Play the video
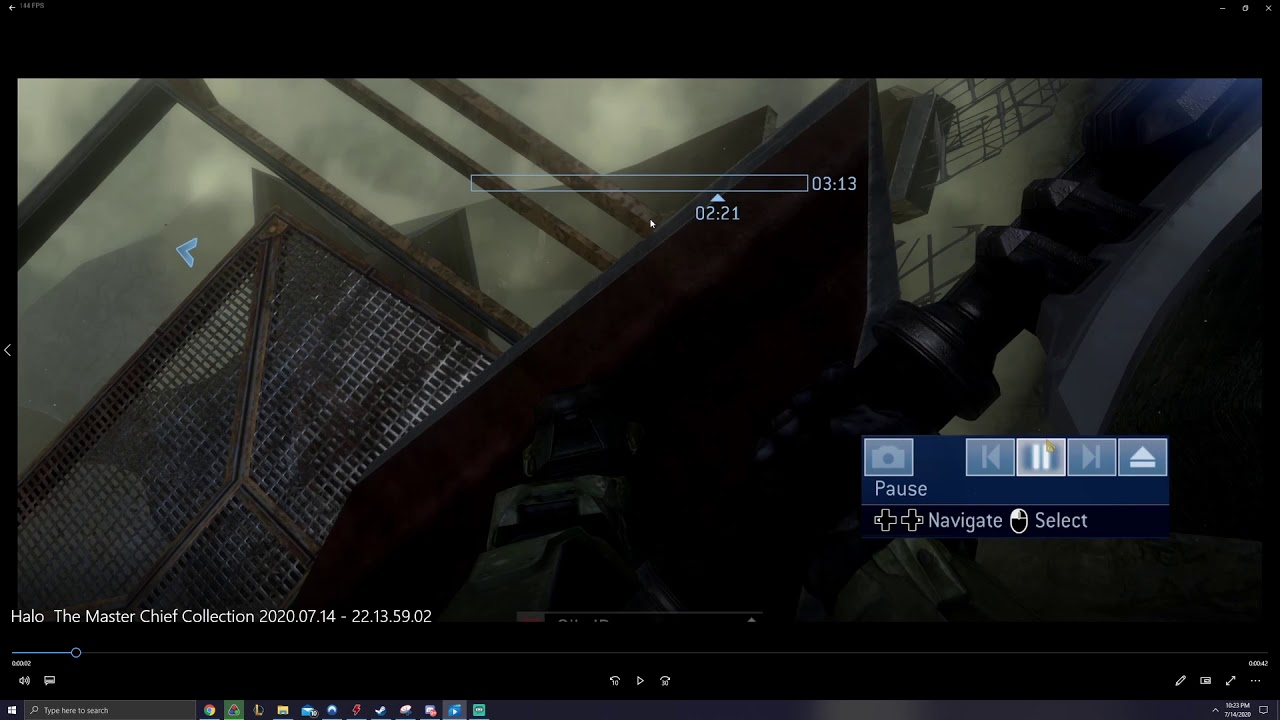1280x720 pixels. 640,681
